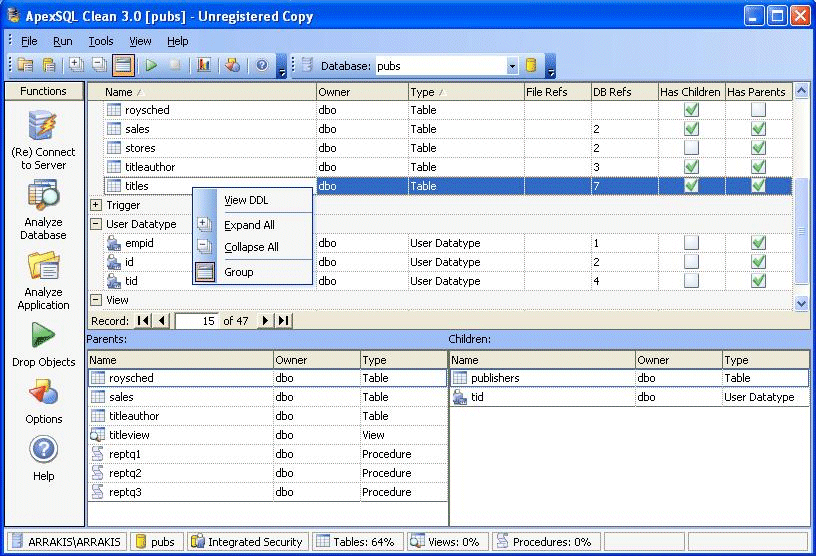This screenshot has width=816, height=556.
Task: Toggle Has Parents checkbox for titles row
Action: click(758, 186)
